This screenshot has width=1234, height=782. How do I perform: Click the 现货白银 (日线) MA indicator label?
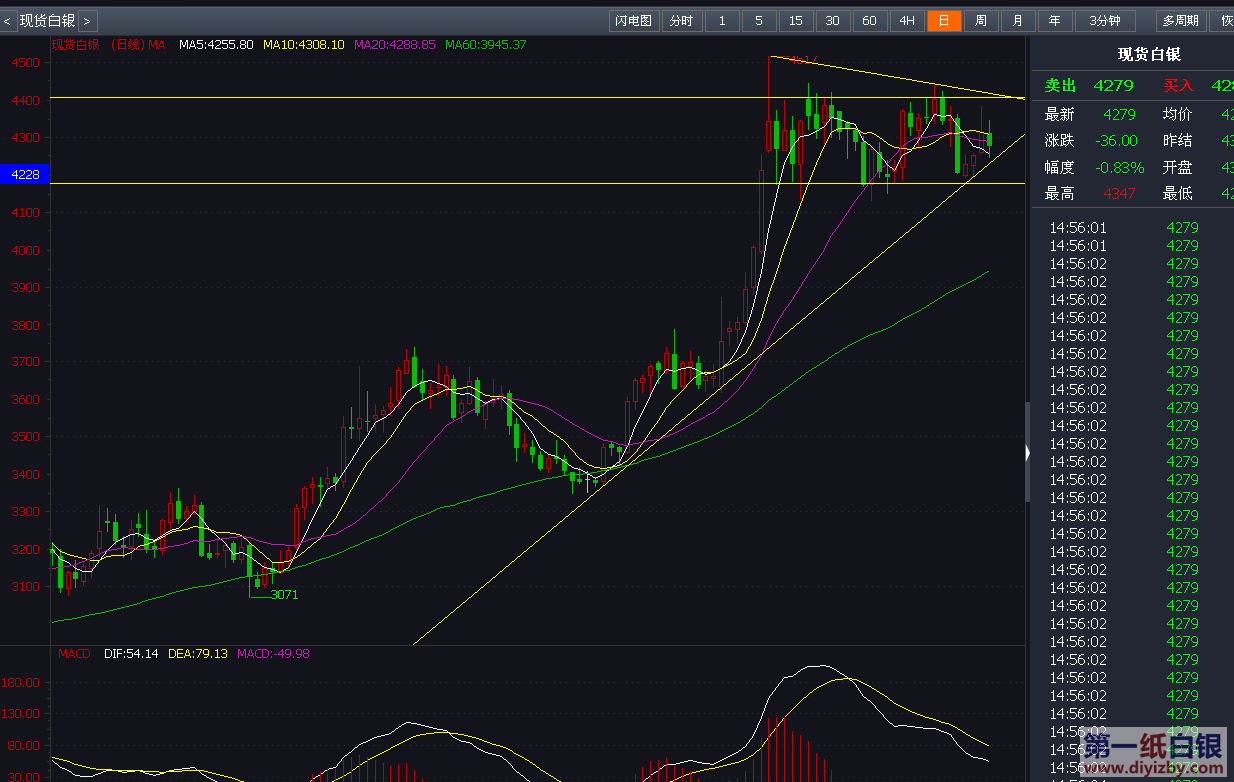(108, 45)
